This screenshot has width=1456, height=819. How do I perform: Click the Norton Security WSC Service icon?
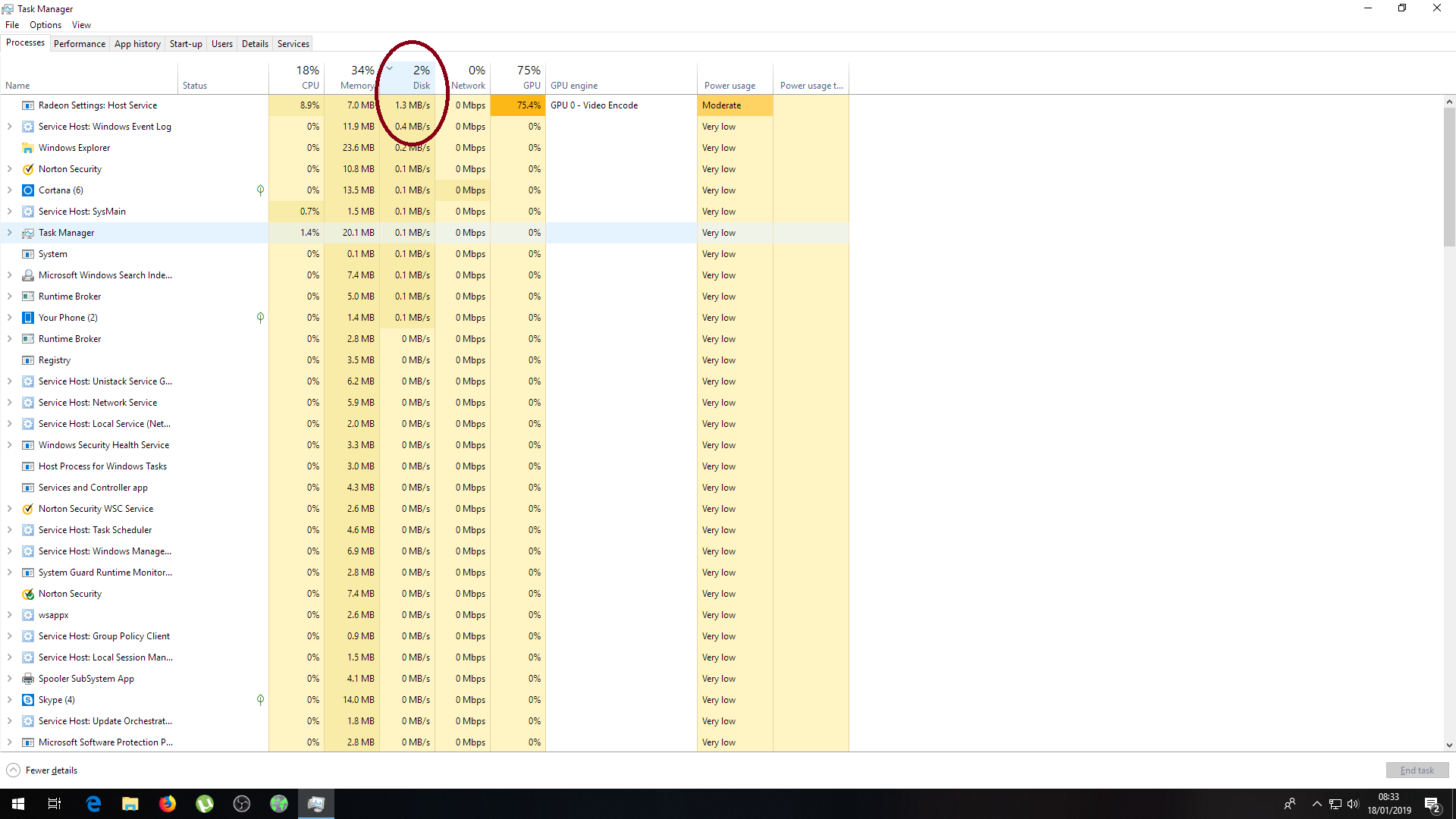(x=28, y=509)
